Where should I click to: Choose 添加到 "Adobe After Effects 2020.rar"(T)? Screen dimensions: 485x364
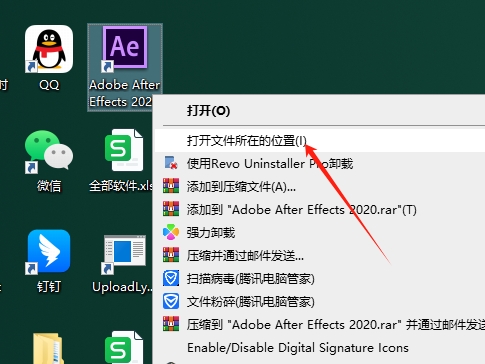tap(320, 210)
